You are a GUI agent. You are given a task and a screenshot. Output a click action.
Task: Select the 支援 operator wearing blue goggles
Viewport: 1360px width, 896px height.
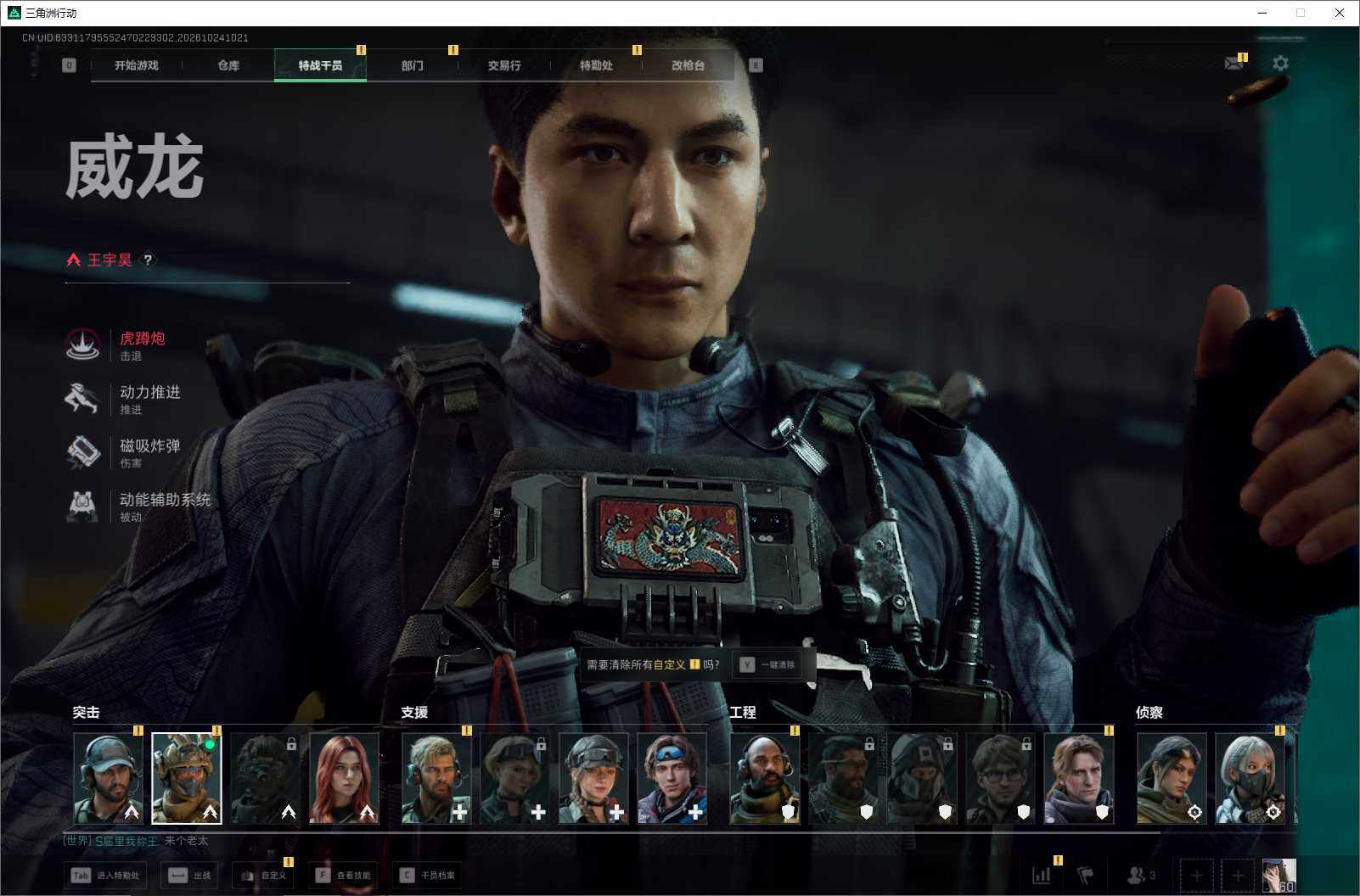(x=672, y=778)
